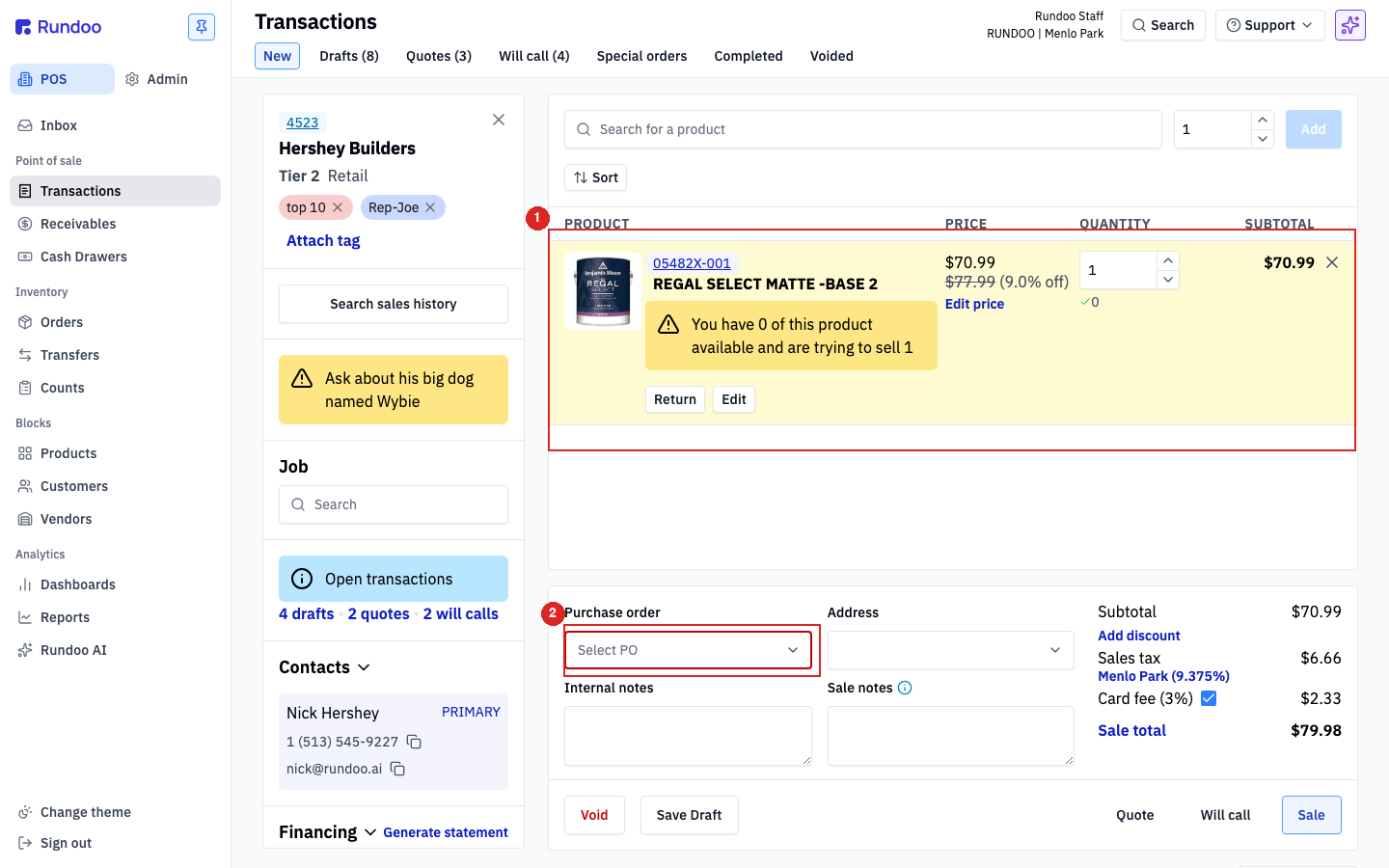This screenshot has width=1389, height=868.
Task: Copy nick@rundoo.ai email address
Action: coord(397,769)
